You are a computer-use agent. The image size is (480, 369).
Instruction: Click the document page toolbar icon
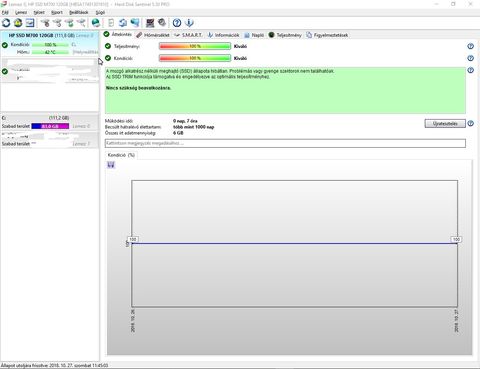pyautogui.click(x=111, y=23)
